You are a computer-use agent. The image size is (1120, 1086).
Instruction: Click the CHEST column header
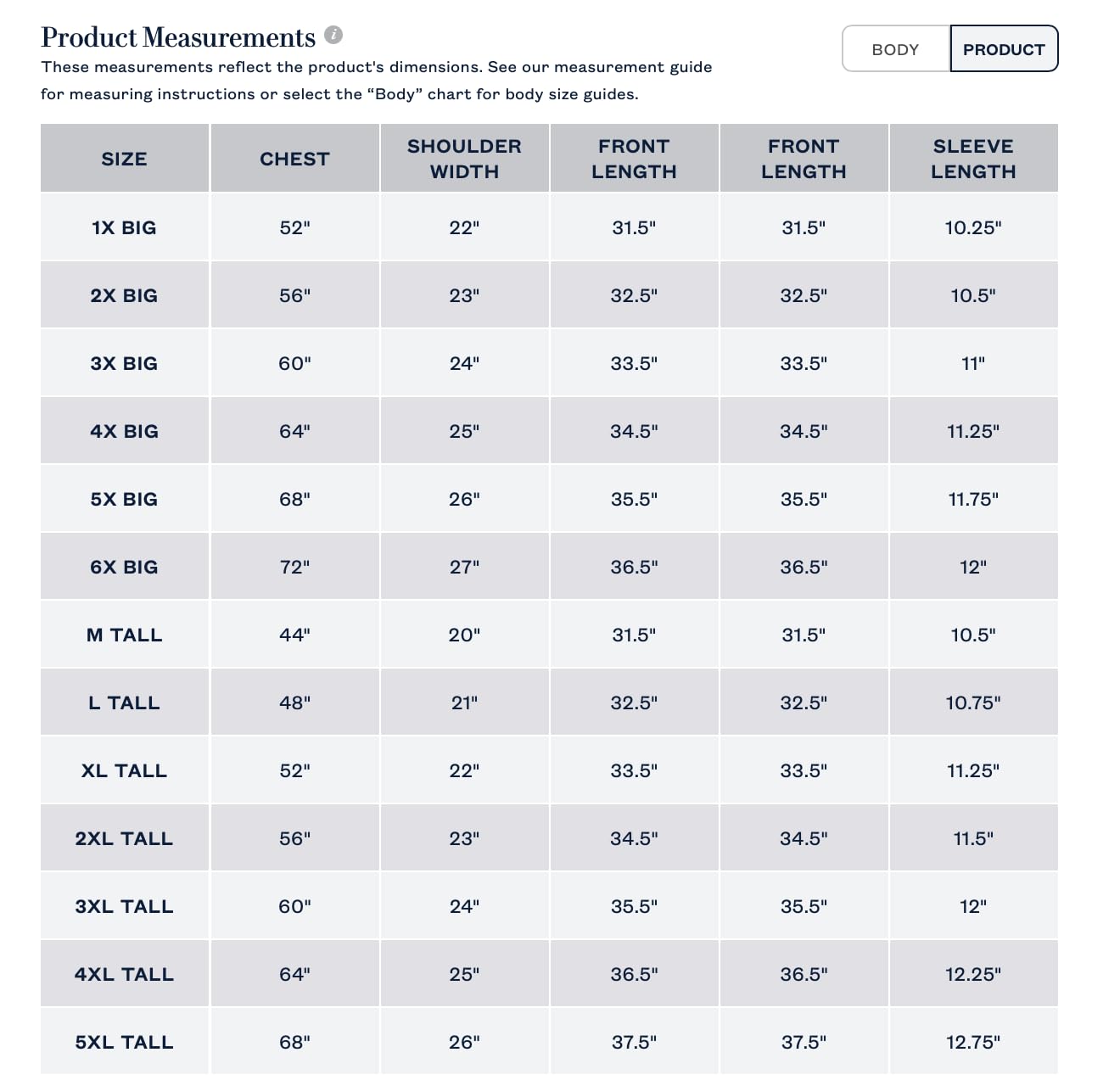tap(294, 159)
